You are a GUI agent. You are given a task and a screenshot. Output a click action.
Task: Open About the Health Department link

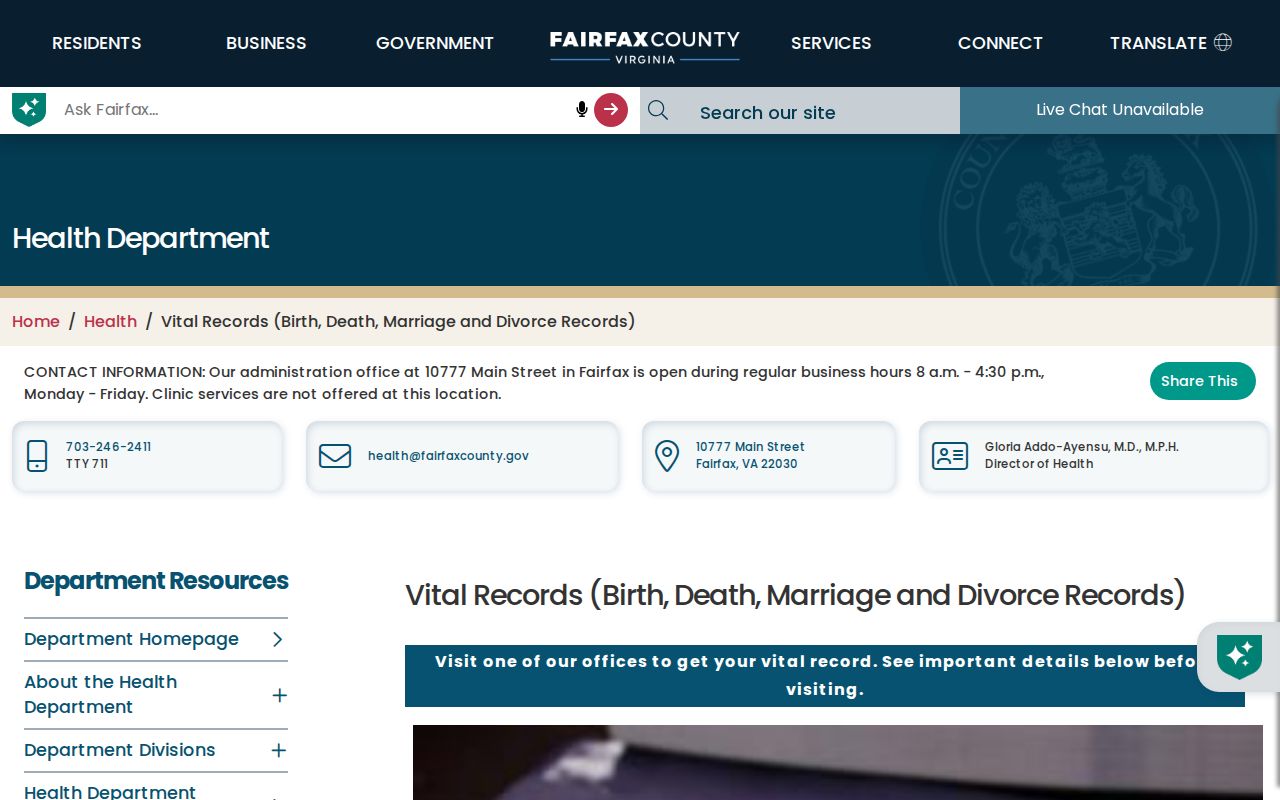click(100, 694)
